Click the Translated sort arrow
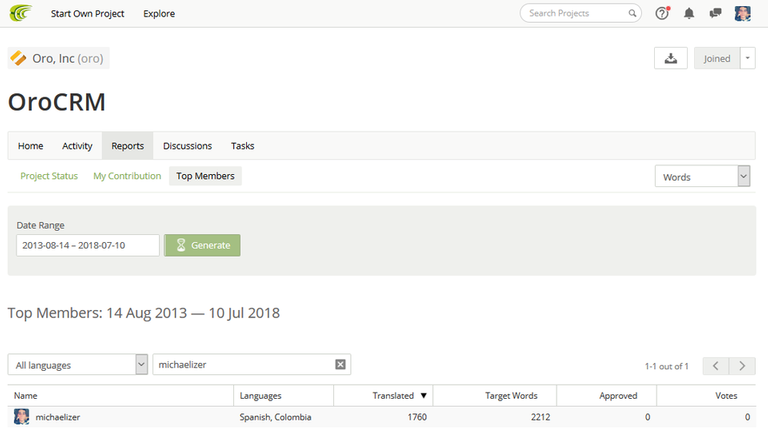Image resolution: width=768 pixels, height=438 pixels. coord(424,395)
